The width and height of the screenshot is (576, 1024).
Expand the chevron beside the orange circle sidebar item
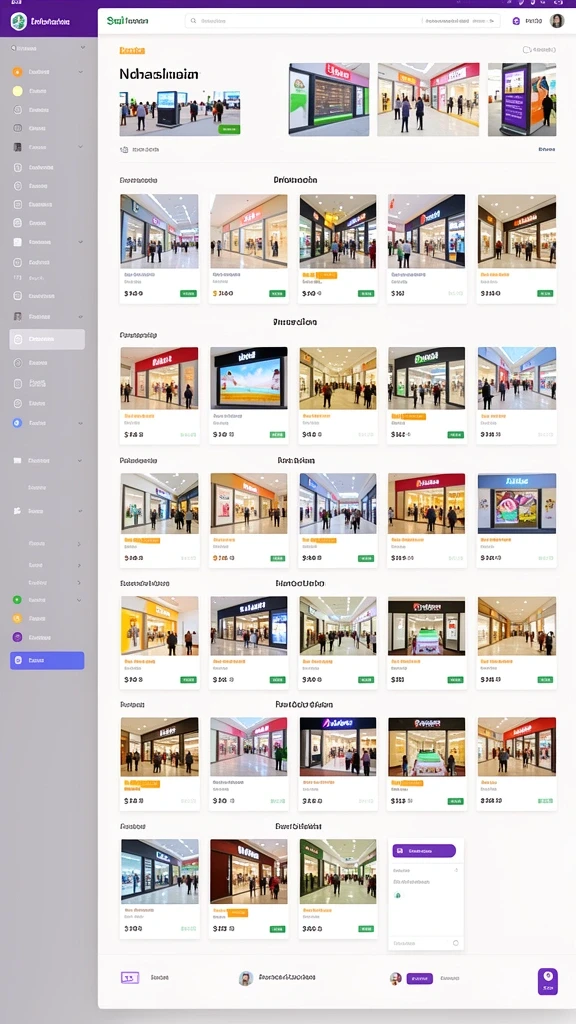80,72
